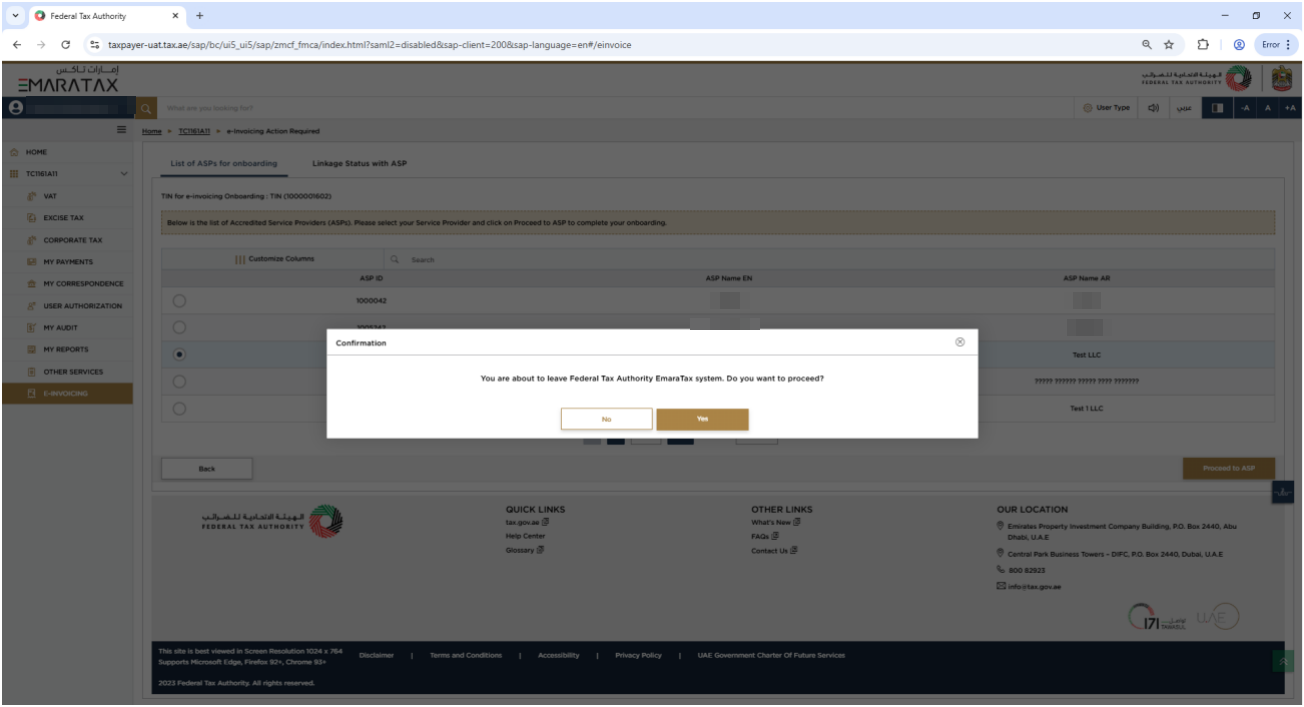Select radio button for the ????? row
Image resolution: width=1304 pixels, height=707 pixels.
click(180, 381)
